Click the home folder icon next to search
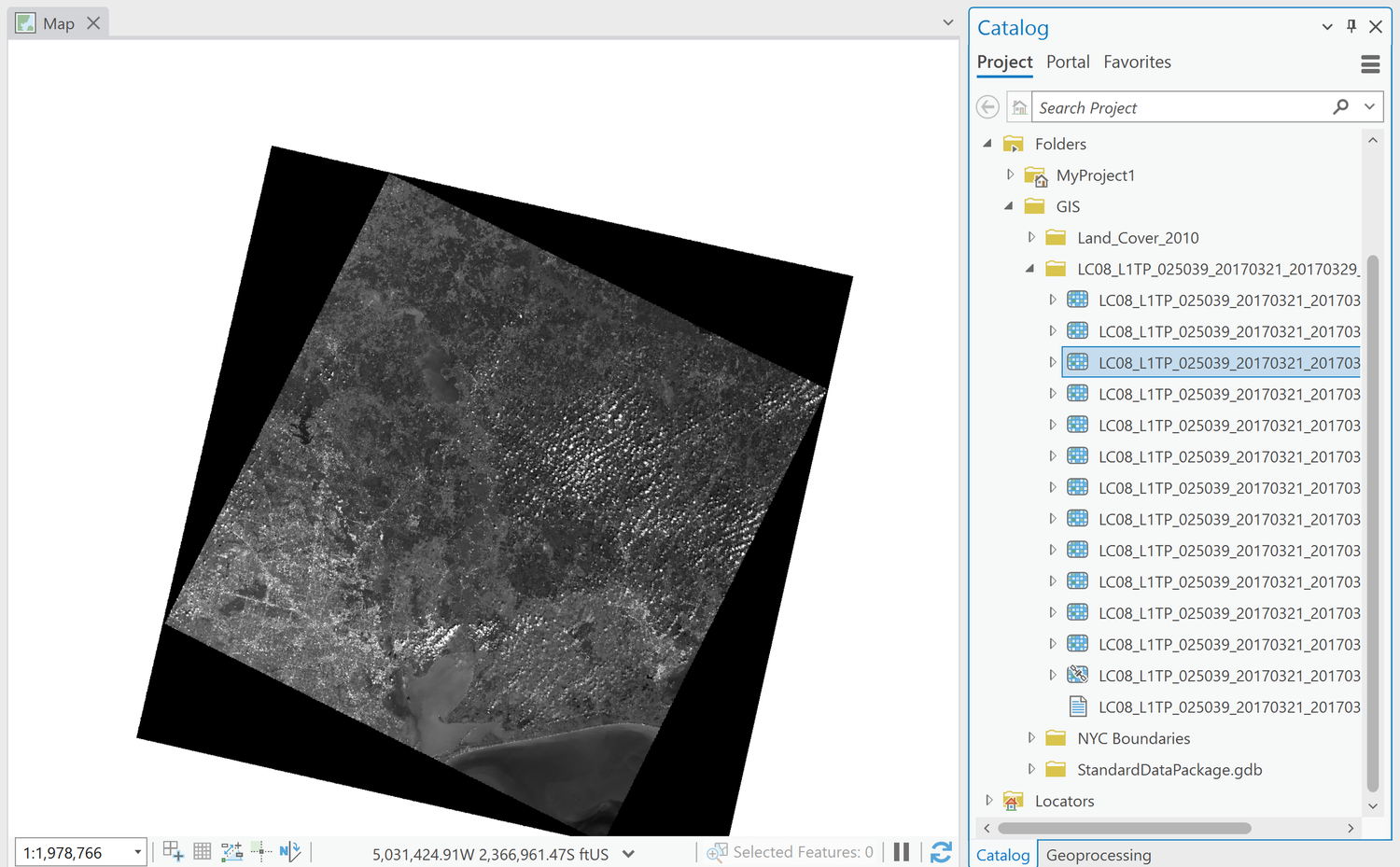The height and width of the screenshot is (867, 1400). click(x=1019, y=106)
